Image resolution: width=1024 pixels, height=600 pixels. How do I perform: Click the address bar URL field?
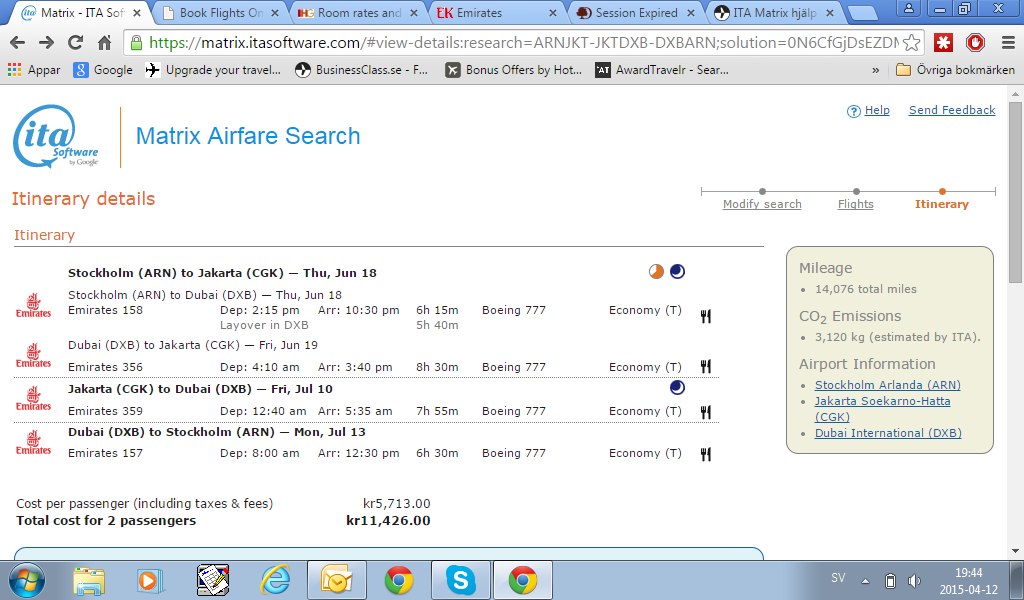click(x=520, y=43)
